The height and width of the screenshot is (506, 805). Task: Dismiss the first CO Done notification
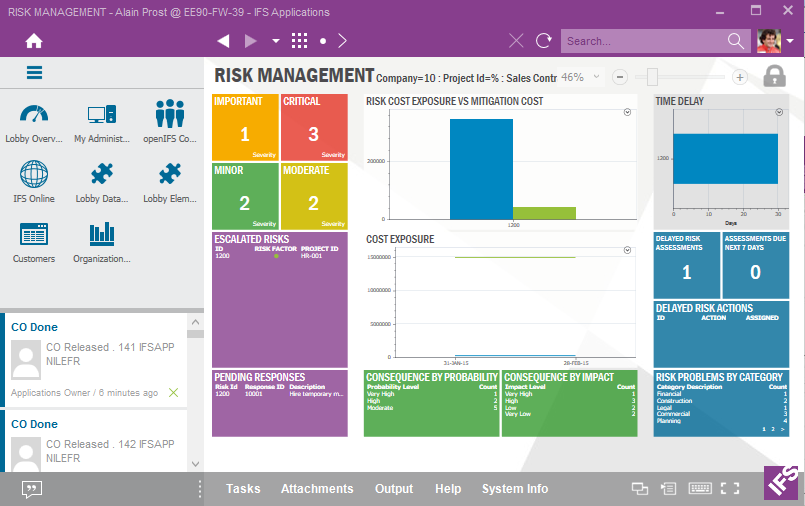pyautogui.click(x=173, y=393)
